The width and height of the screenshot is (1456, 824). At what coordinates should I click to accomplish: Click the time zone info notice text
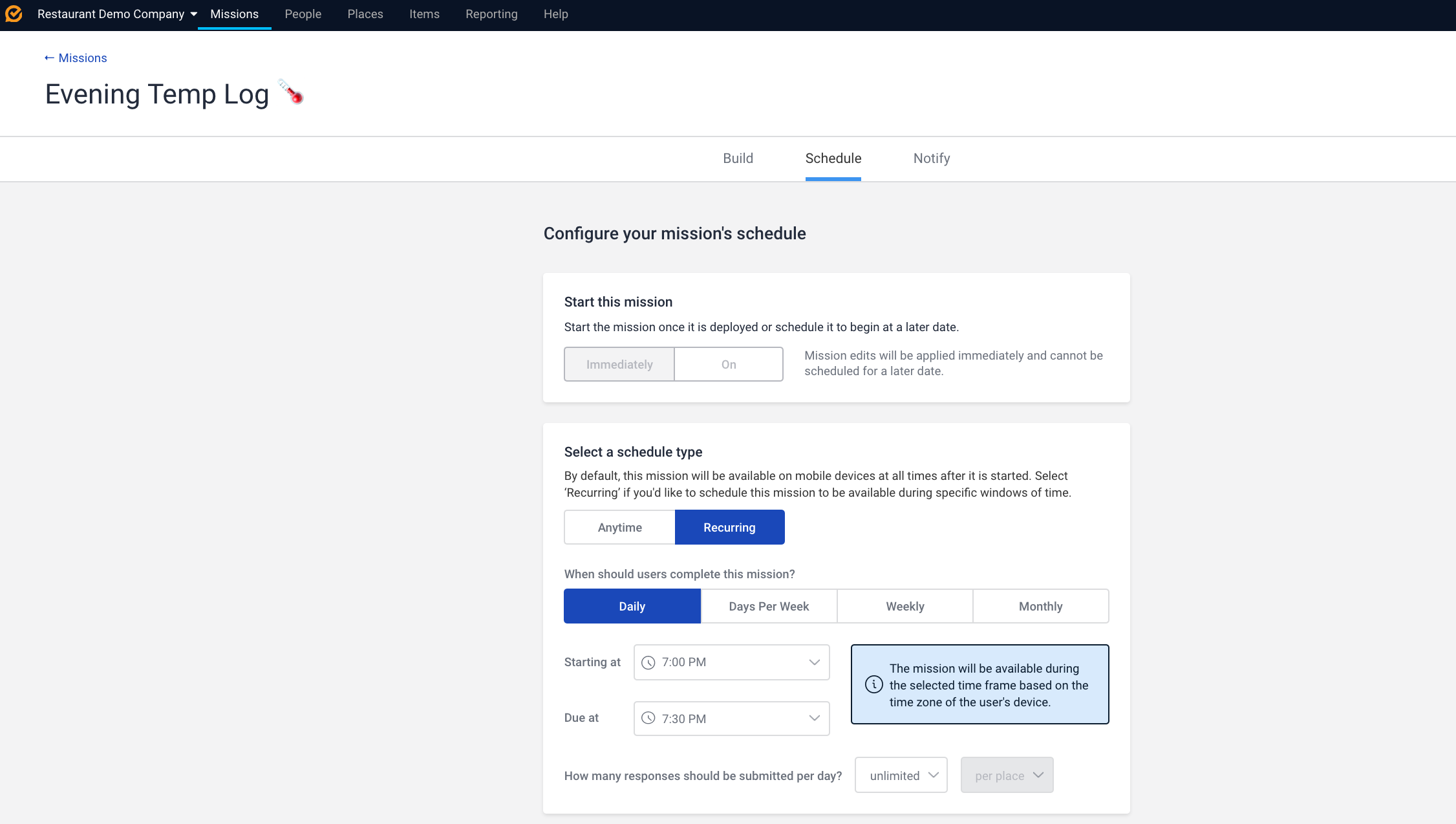click(989, 685)
